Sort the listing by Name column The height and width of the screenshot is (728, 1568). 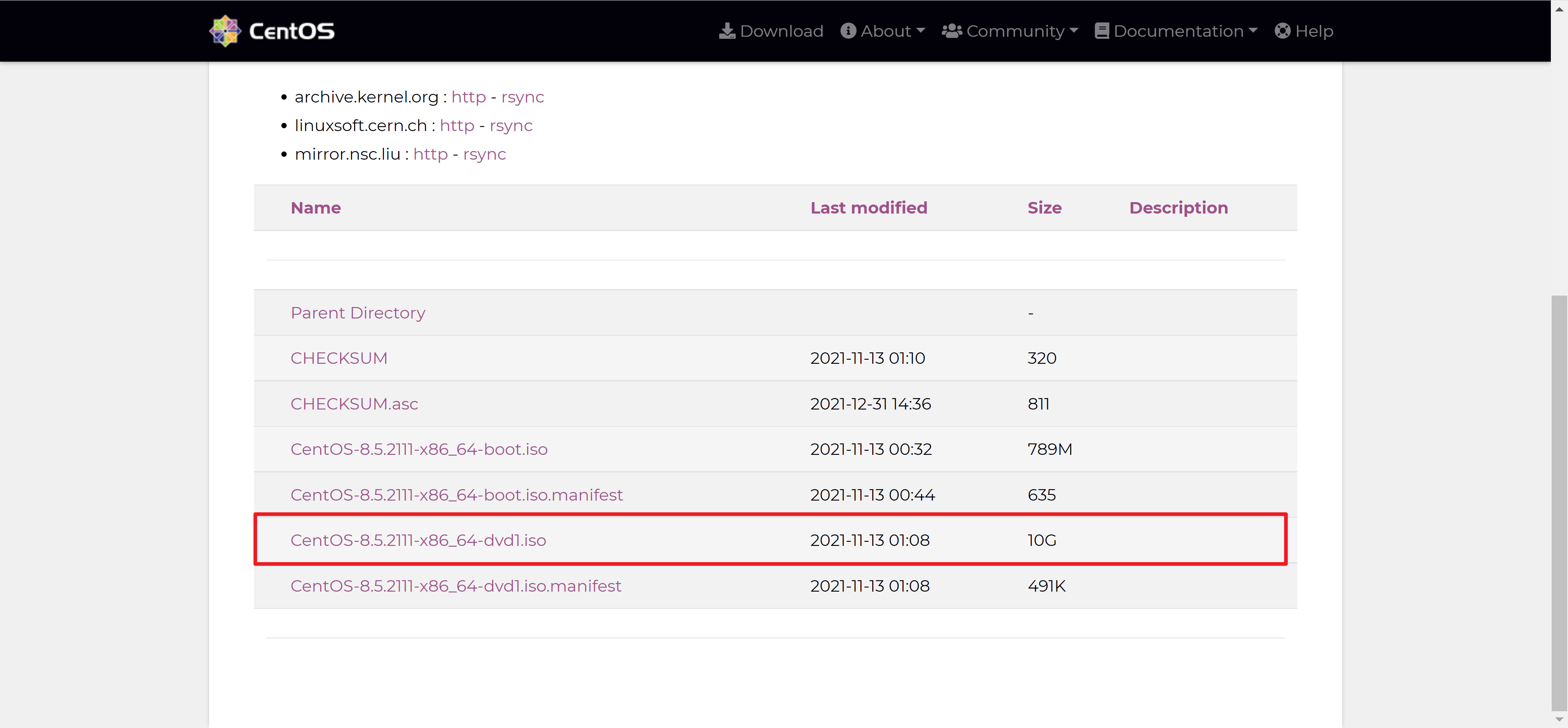(x=315, y=207)
